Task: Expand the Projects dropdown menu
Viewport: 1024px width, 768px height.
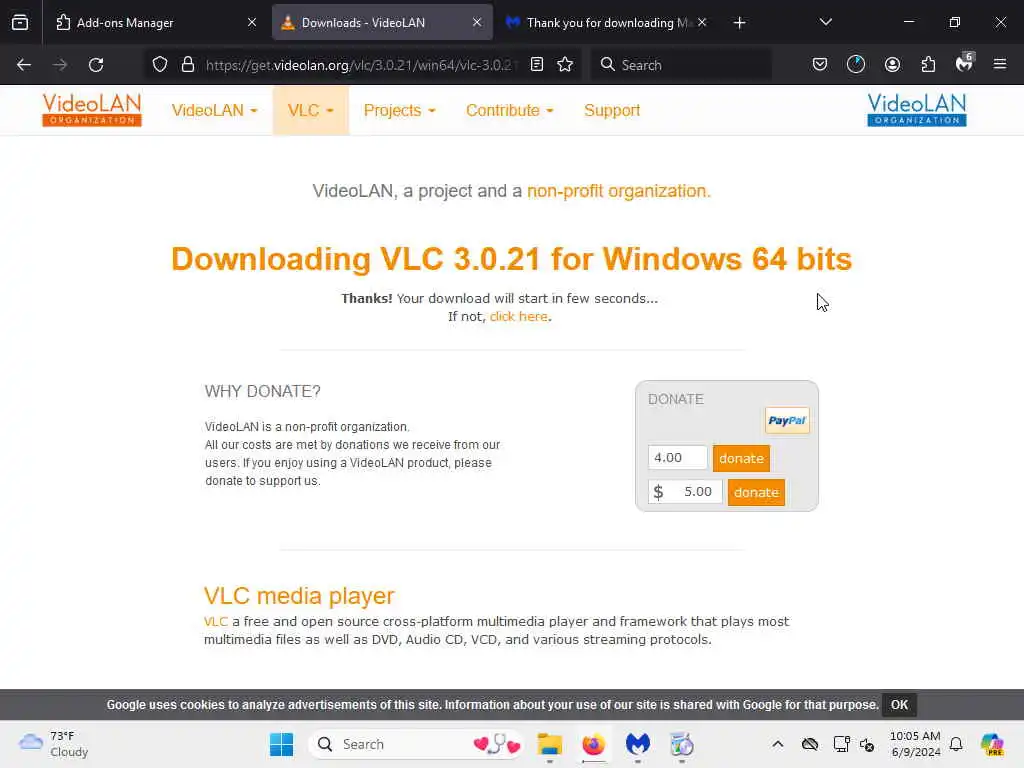Action: pos(399,110)
